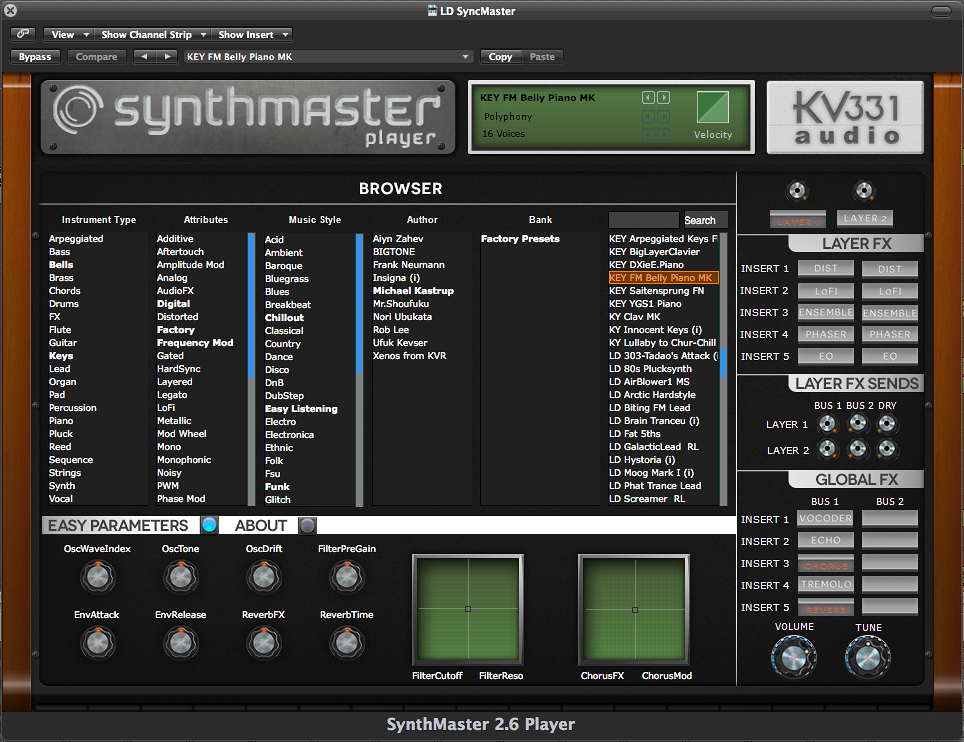Click the preset list scrollbar
This screenshot has width=964, height=742.
pos(724,369)
